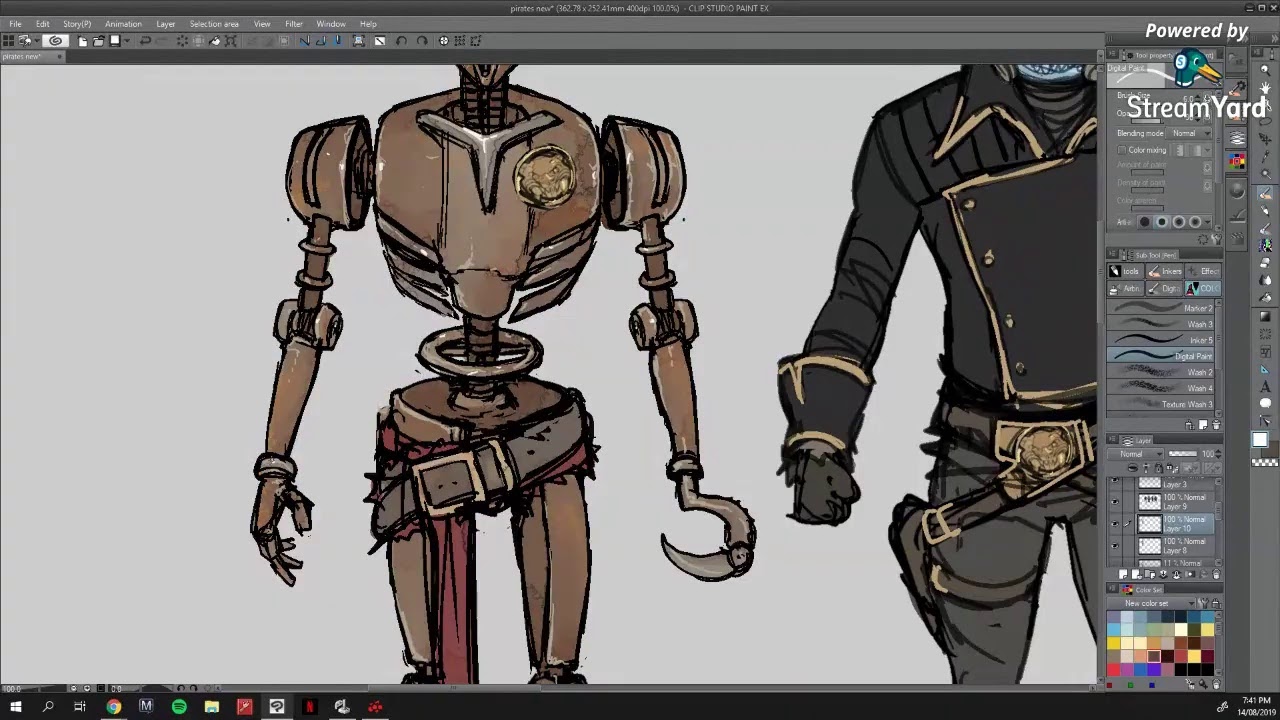Toggle visibility of Layer 8
Viewport: 1280px width, 720px height.
(x=1115, y=546)
